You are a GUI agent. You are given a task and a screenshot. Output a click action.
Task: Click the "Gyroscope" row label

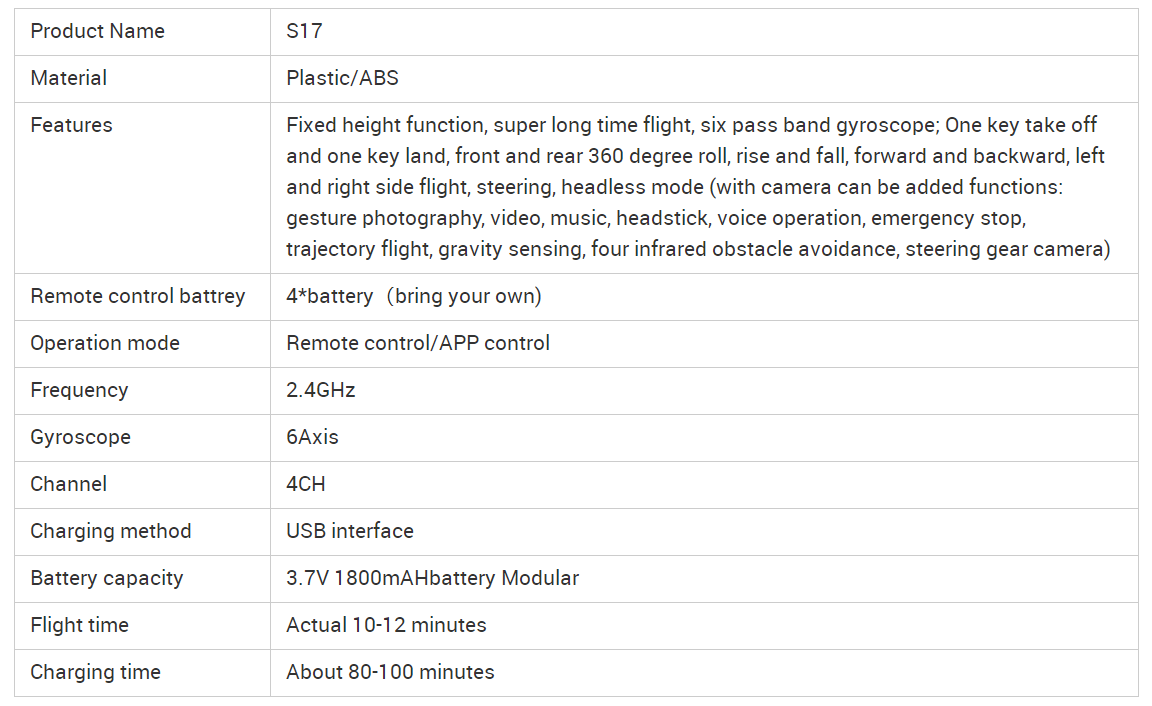(80, 437)
